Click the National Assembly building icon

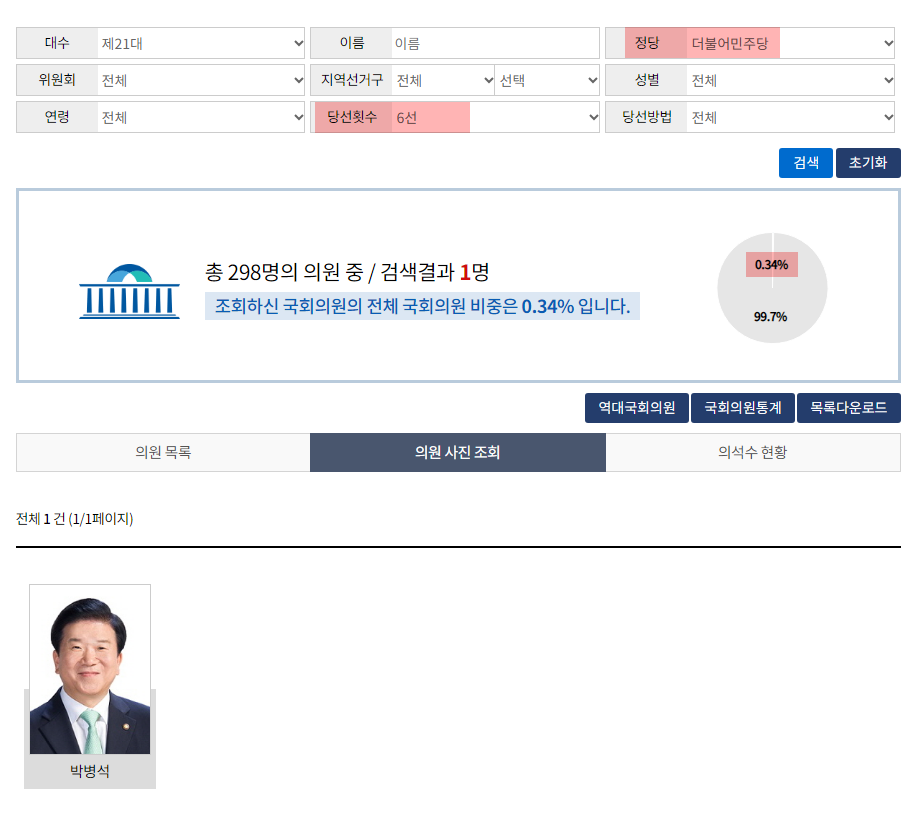pyautogui.click(x=129, y=291)
